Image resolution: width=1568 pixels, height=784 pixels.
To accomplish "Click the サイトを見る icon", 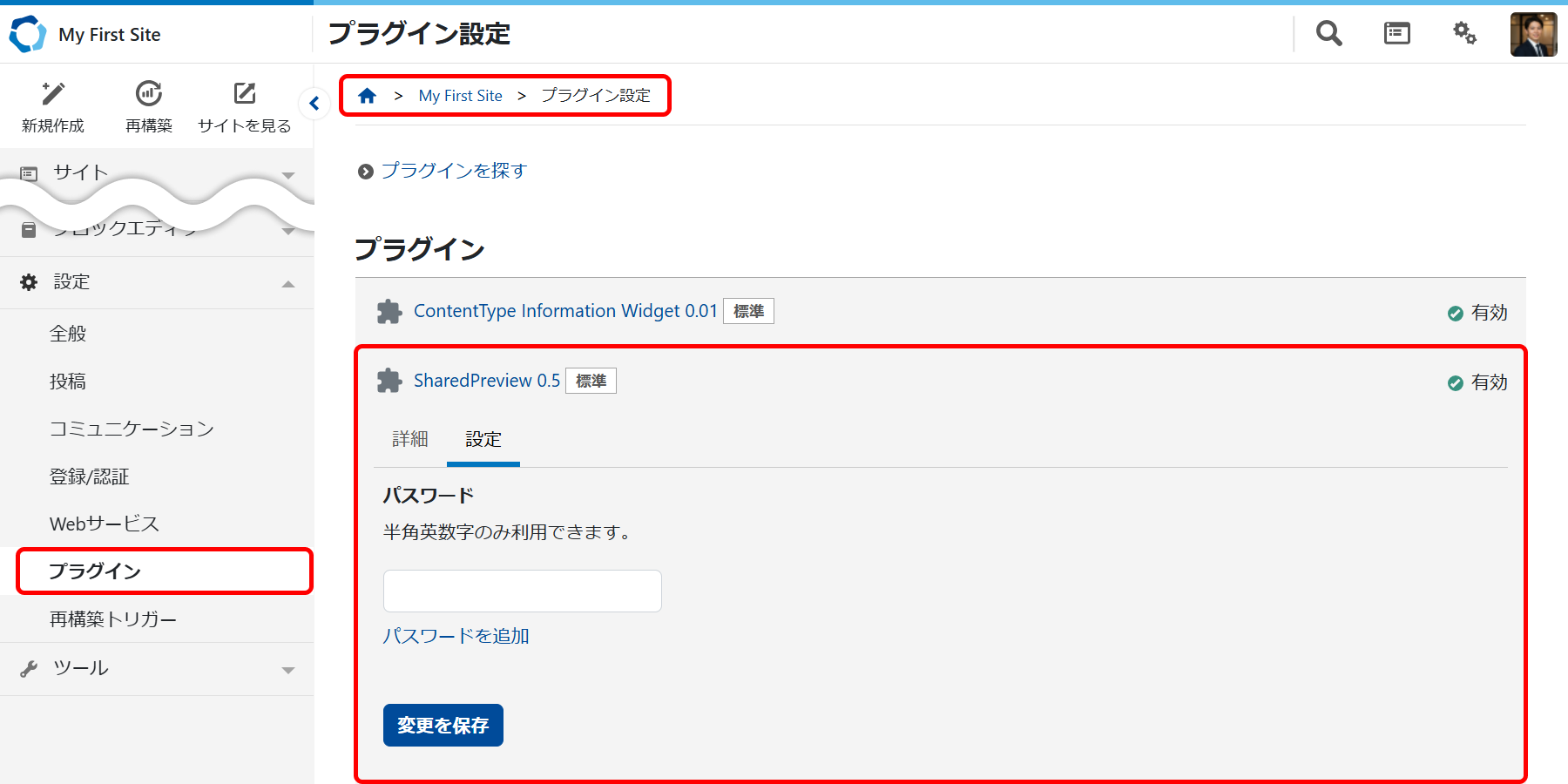I will coord(244,94).
